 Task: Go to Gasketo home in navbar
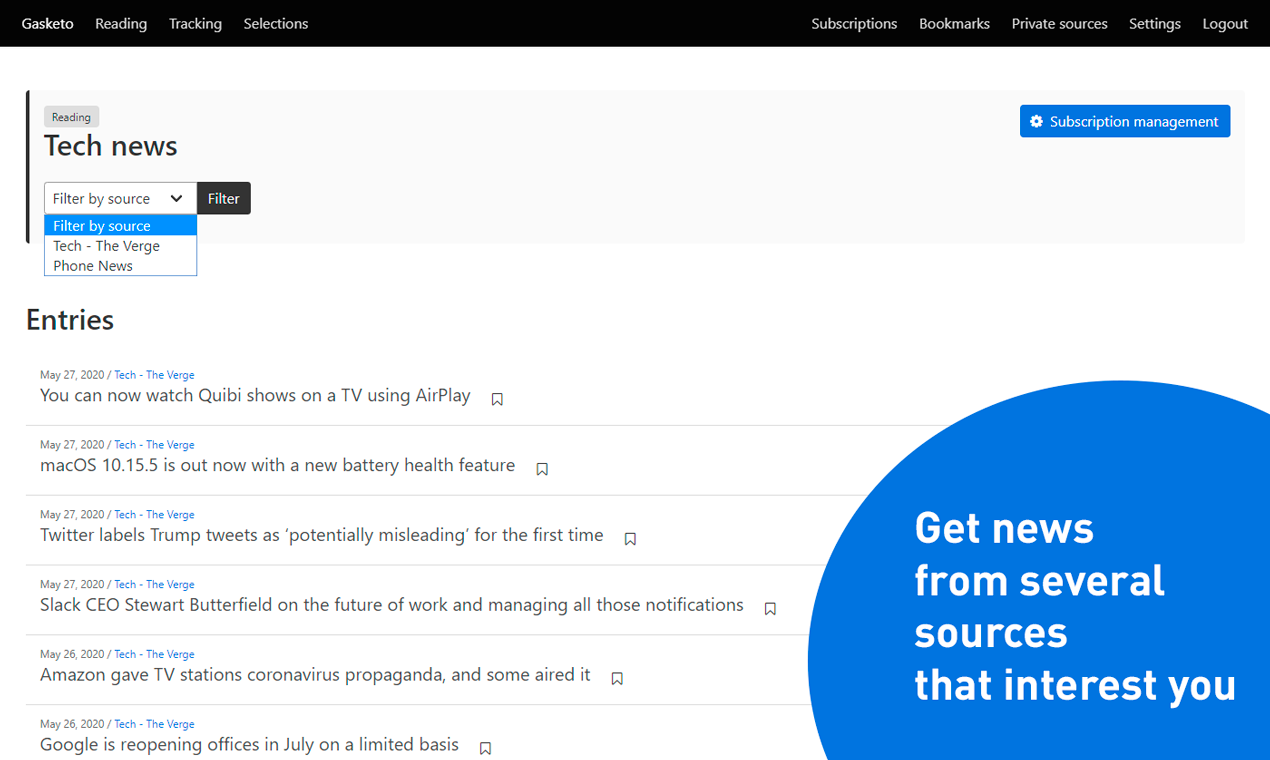[x=48, y=23]
